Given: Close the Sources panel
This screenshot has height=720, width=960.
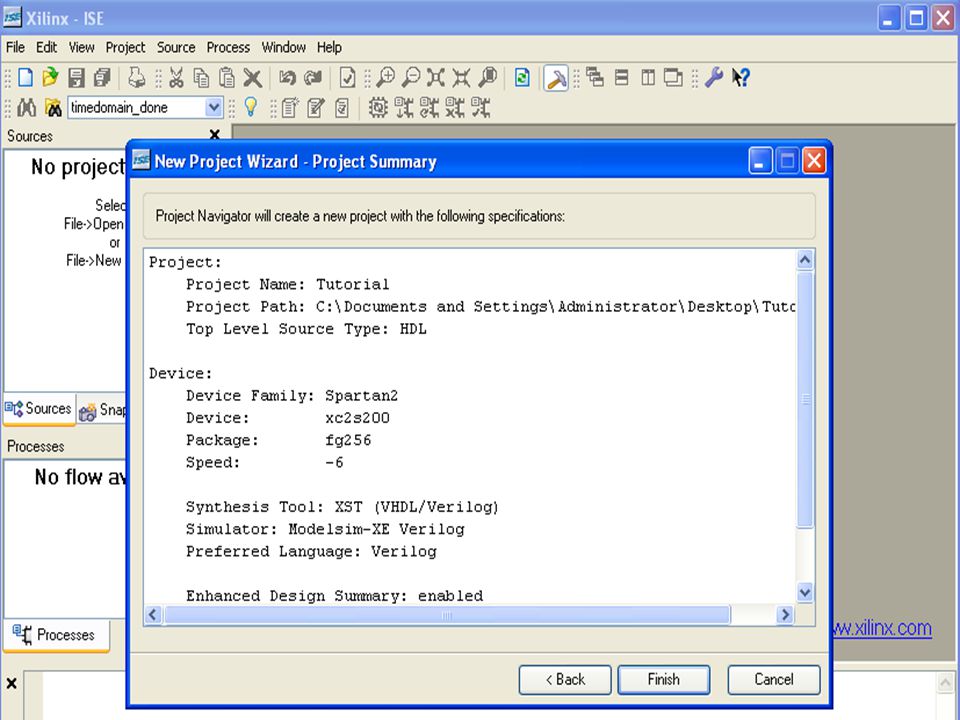Looking at the screenshot, I should click(214, 135).
